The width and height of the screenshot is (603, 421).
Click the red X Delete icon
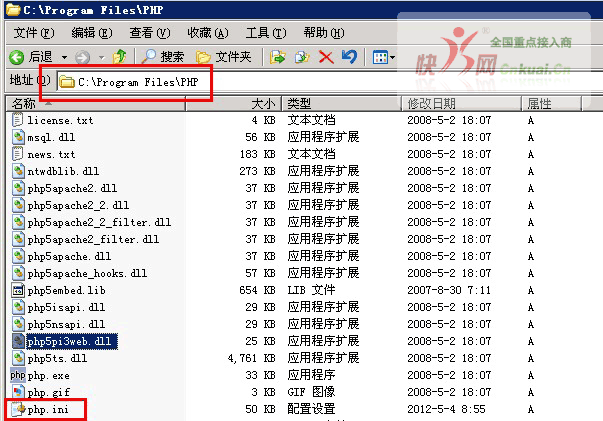(x=326, y=57)
